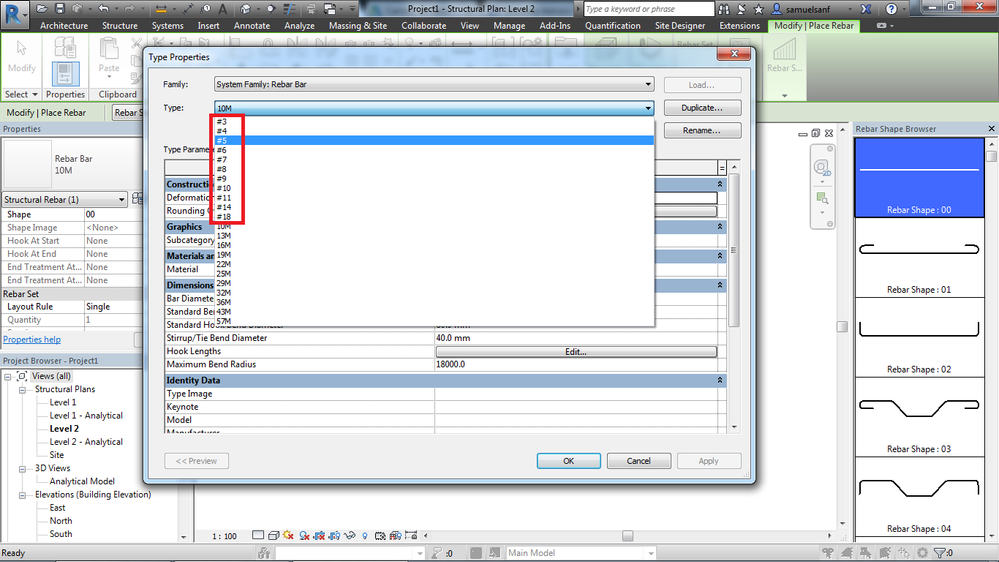999x562 pixels.
Task: Click the 2D navigation wheel icon
Action: tap(822, 168)
